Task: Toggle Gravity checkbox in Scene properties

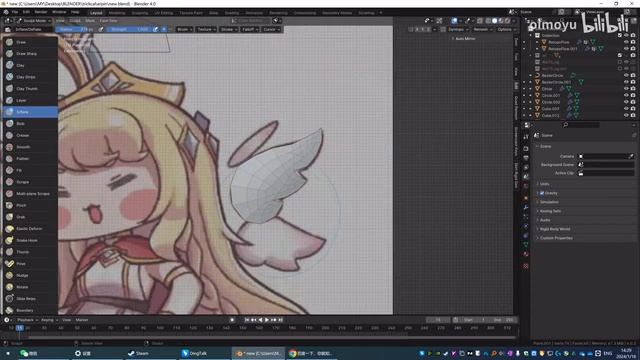Action: pos(542,193)
